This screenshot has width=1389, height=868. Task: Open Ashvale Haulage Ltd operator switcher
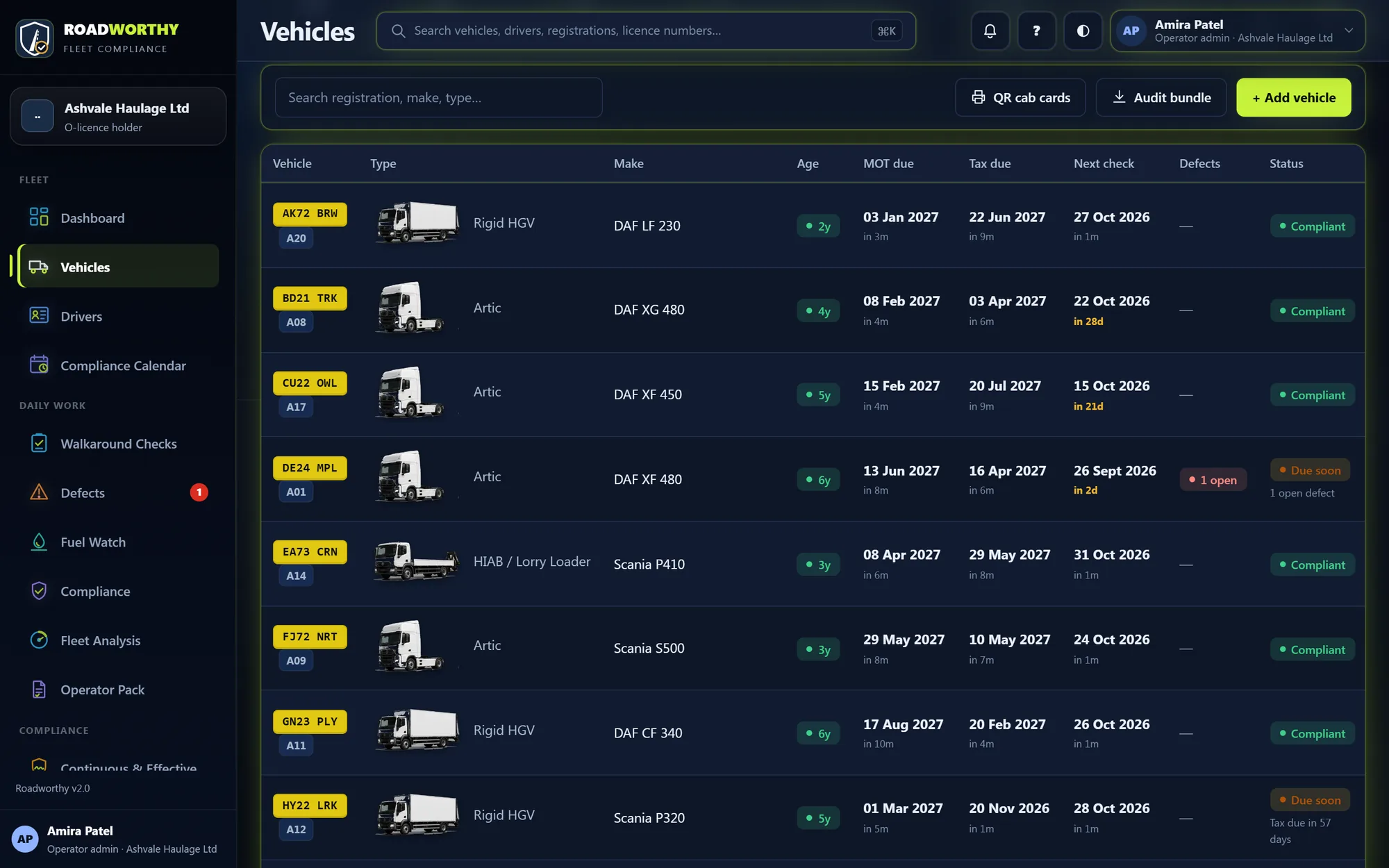pyautogui.click(x=118, y=116)
